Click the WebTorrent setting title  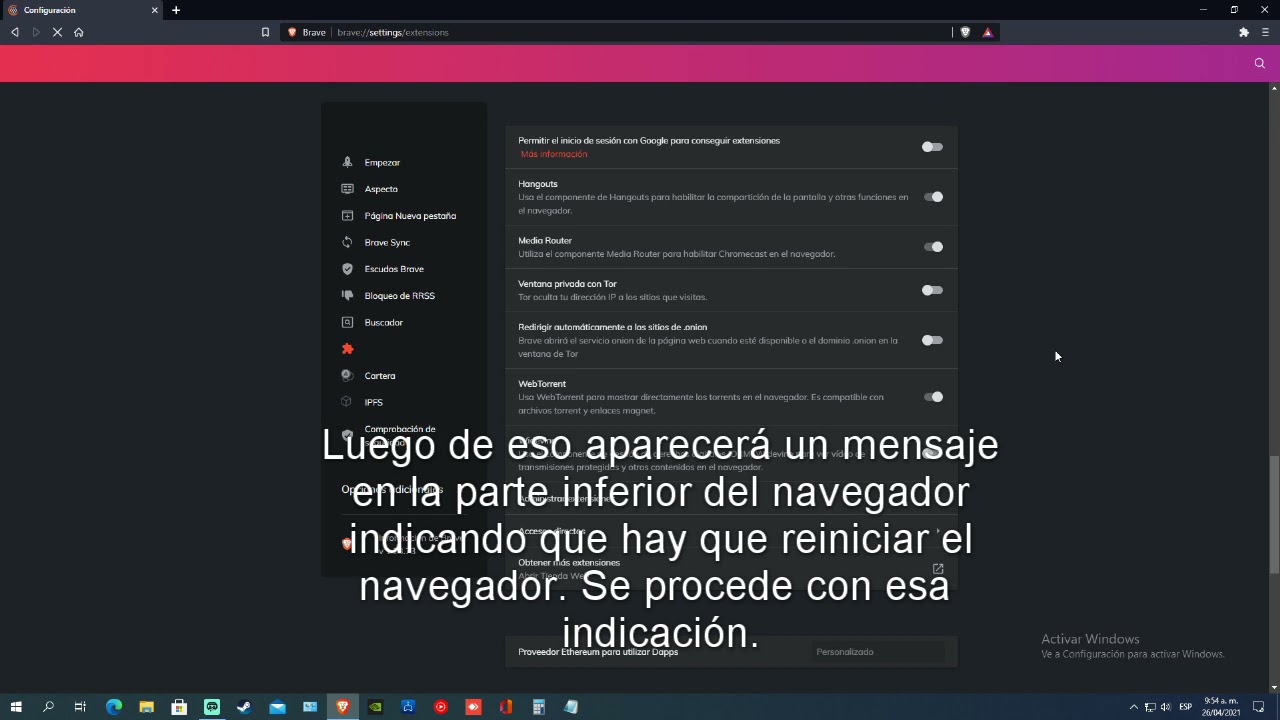pyautogui.click(x=542, y=384)
